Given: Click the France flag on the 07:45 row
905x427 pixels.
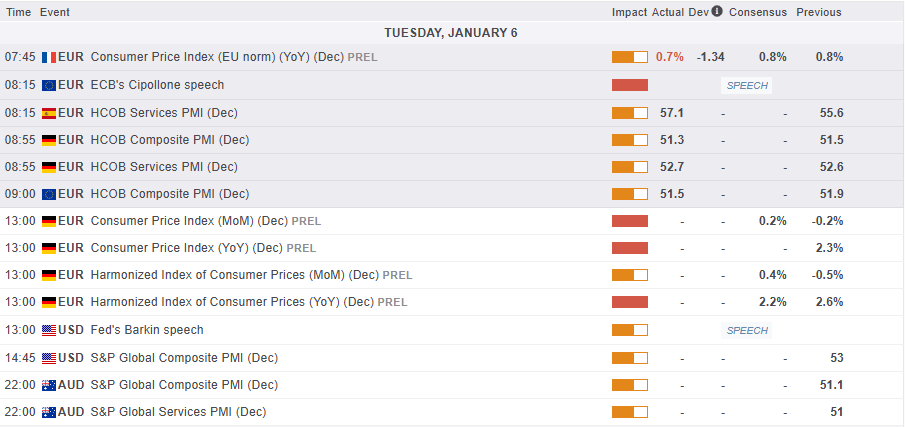Looking at the screenshot, I should pyautogui.click(x=48, y=57).
